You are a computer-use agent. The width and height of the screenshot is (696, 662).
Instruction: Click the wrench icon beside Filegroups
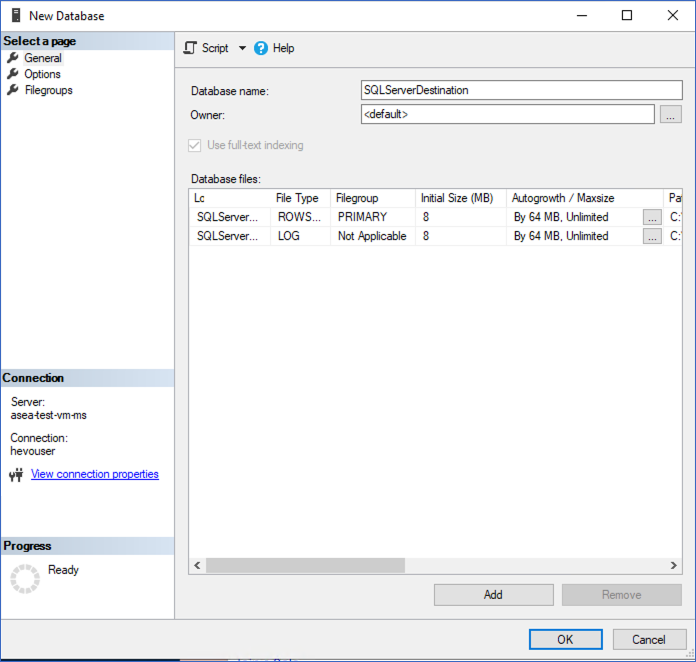(13, 90)
